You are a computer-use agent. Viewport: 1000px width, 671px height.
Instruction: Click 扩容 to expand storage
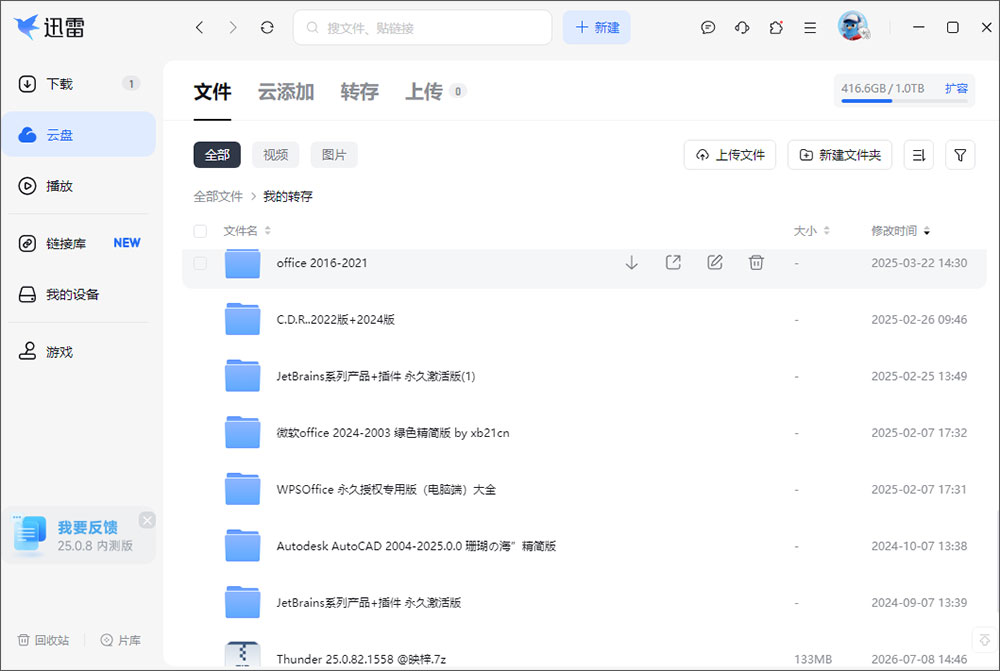coord(956,88)
